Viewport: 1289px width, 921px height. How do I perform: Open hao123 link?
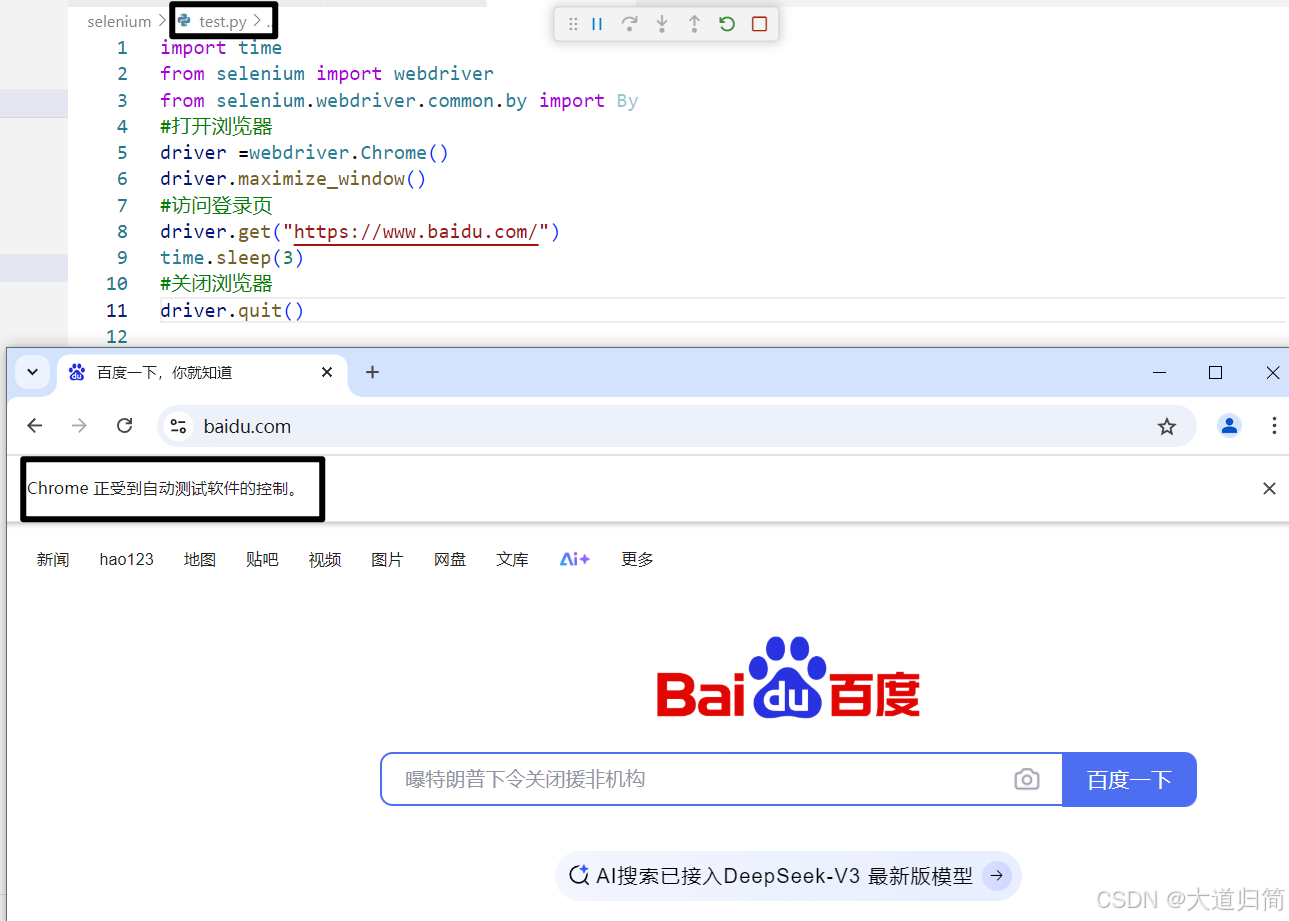(x=127, y=560)
